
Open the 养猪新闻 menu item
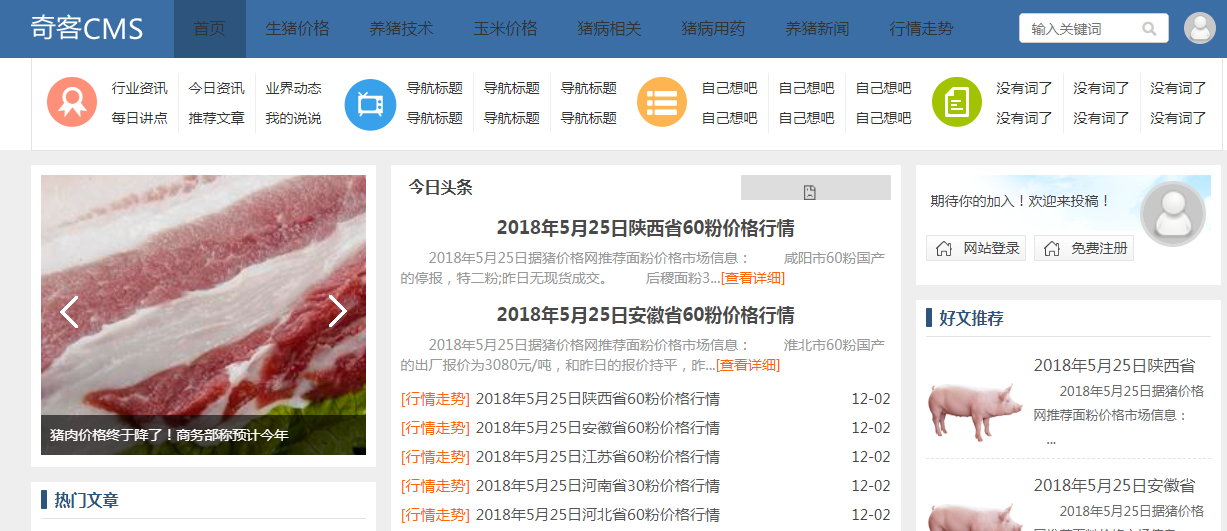[x=817, y=29]
